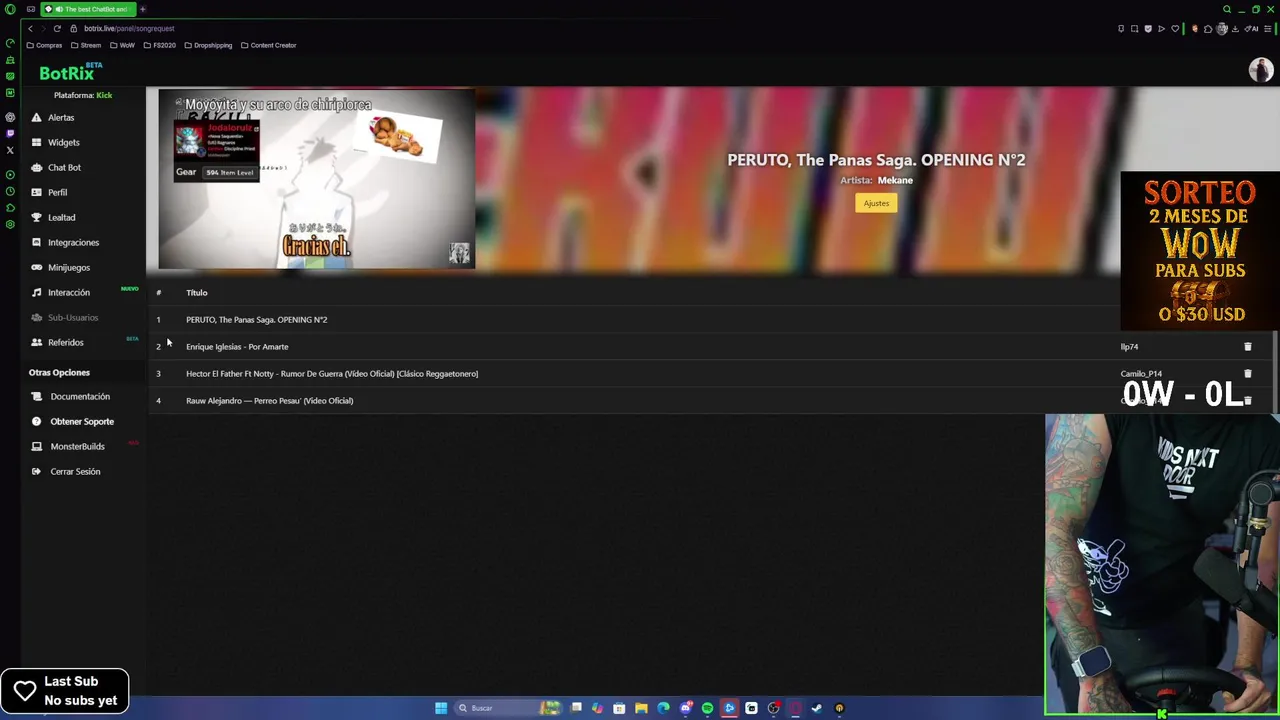Open the Alertas warning icon
The width and height of the screenshot is (1280, 720).
(37, 117)
